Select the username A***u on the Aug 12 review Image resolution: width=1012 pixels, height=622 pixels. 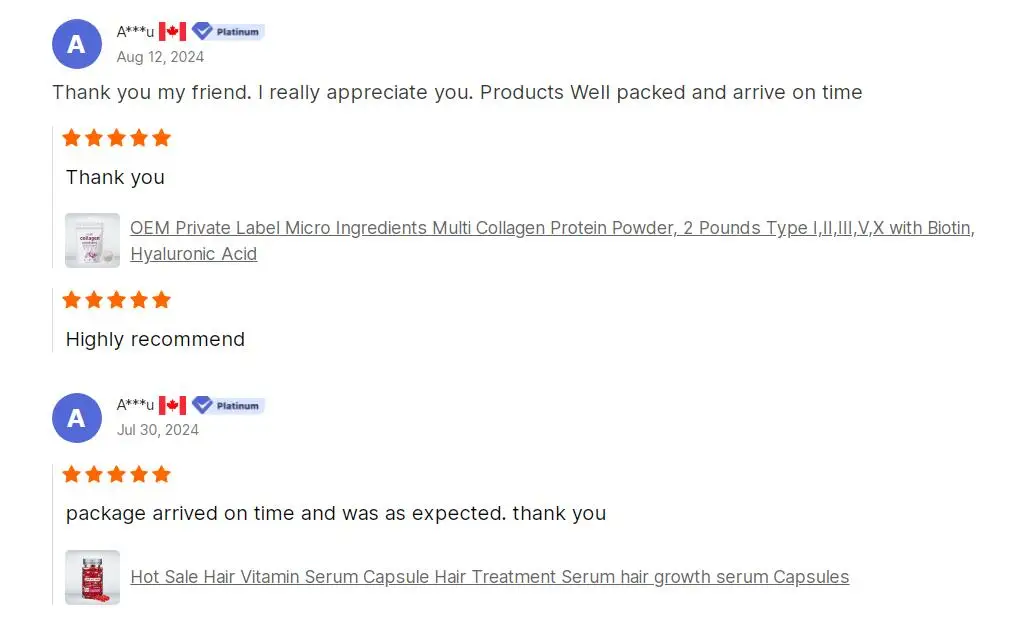click(135, 32)
